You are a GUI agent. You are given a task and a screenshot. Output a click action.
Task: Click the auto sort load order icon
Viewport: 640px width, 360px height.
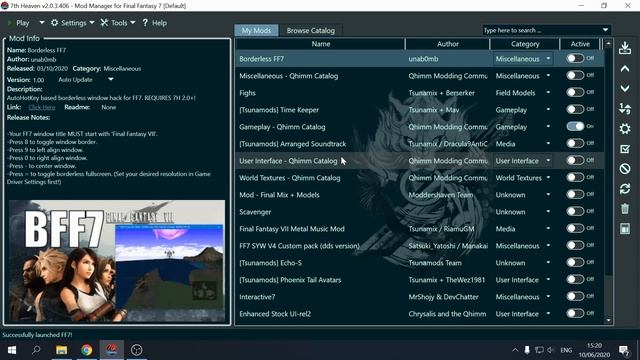(x=624, y=109)
